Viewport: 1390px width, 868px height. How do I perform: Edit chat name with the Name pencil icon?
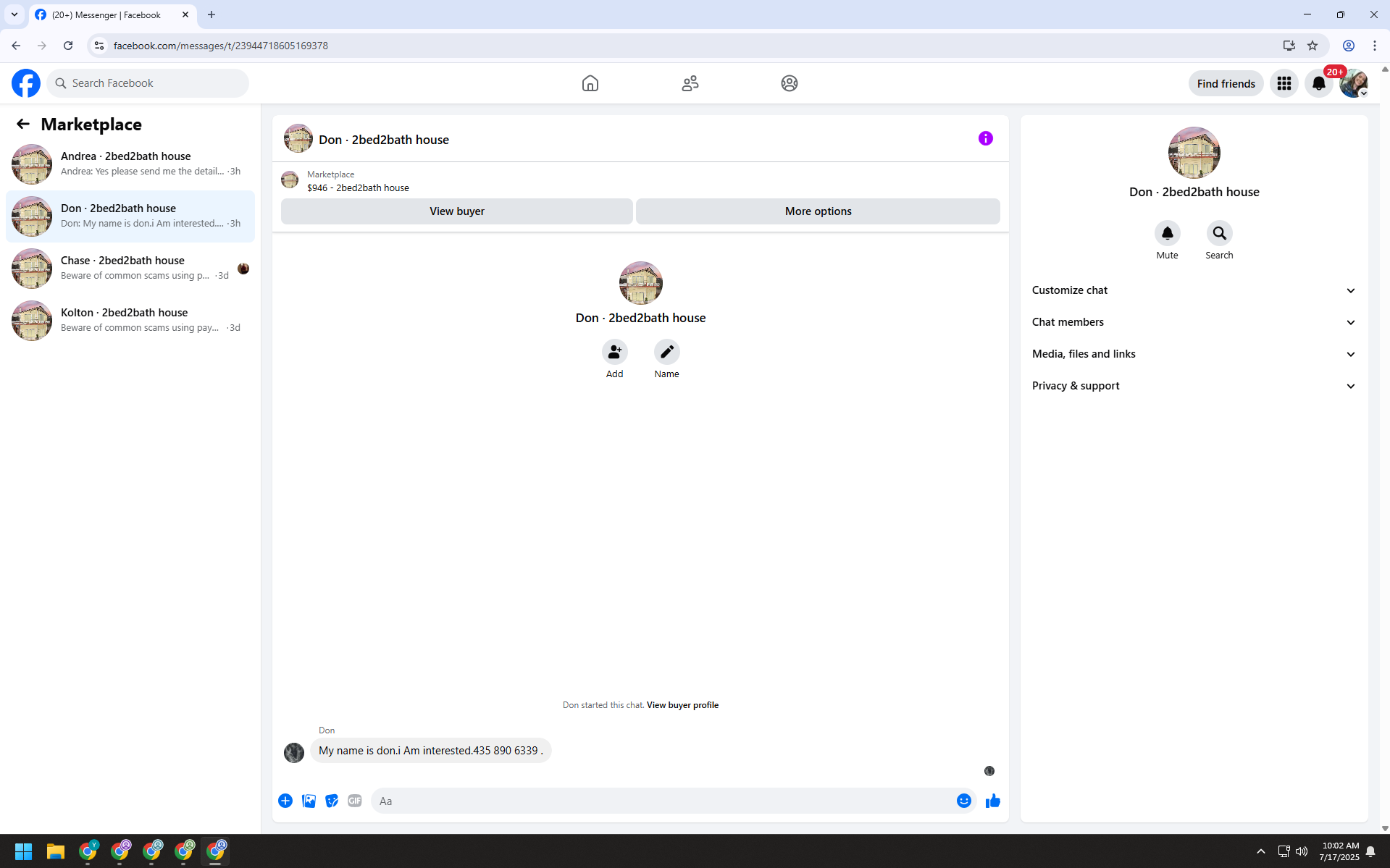[666, 352]
